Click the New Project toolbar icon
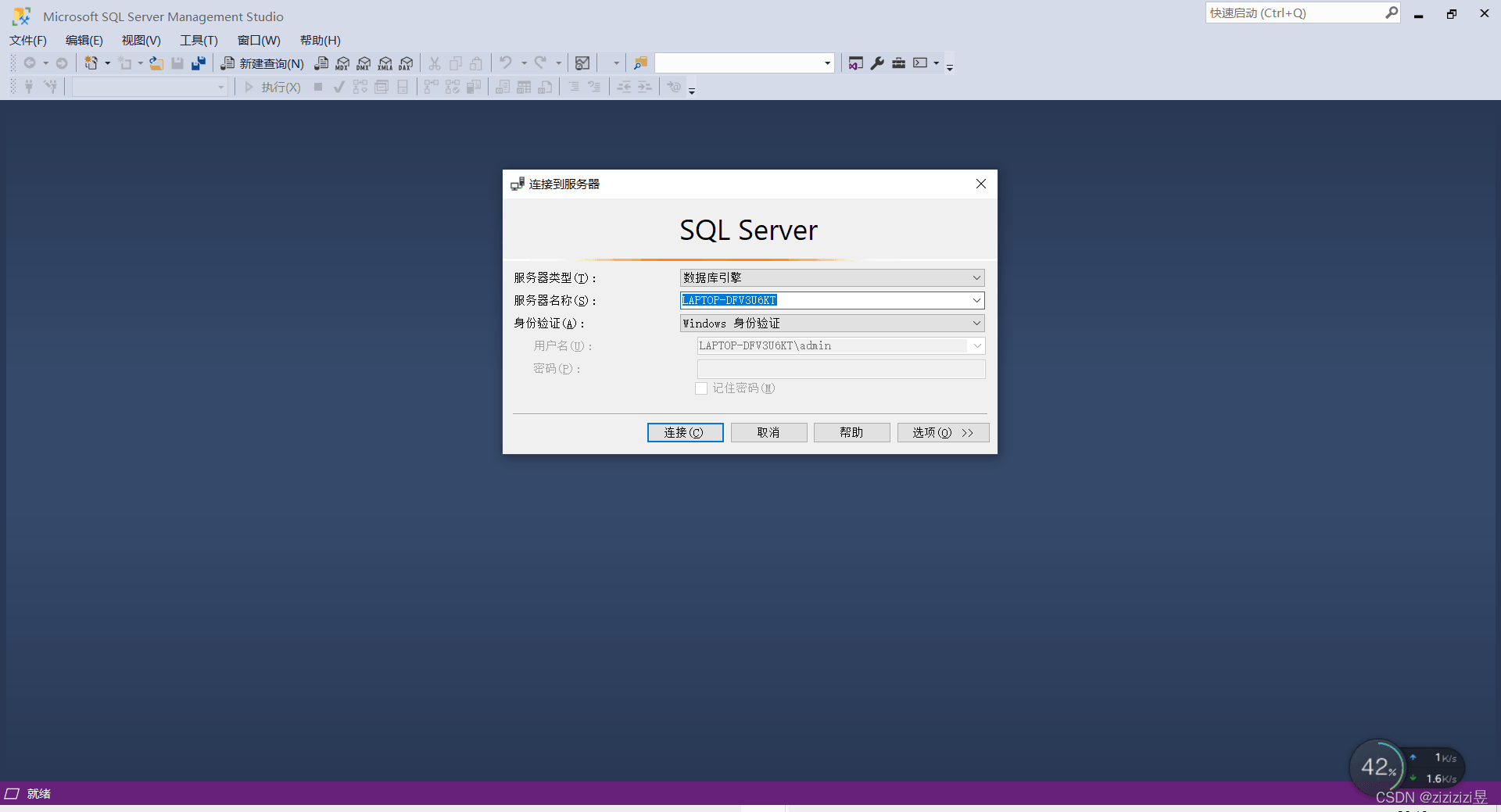1501x812 pixels. (91, 63)
